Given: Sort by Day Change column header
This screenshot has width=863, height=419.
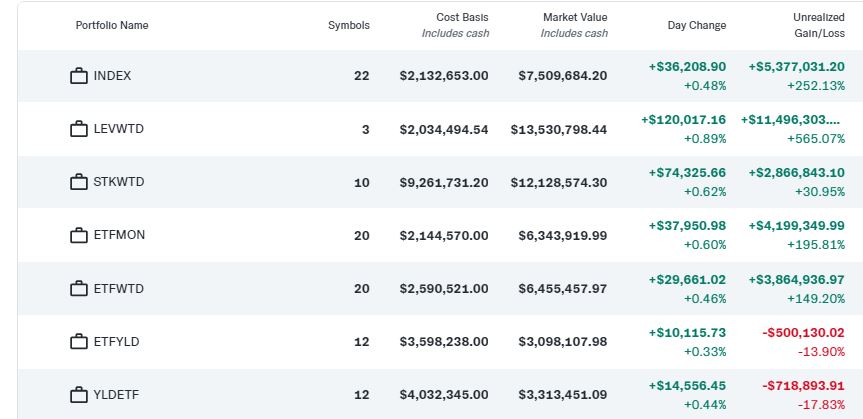Looking at the screenshot, I should (696, 25).
